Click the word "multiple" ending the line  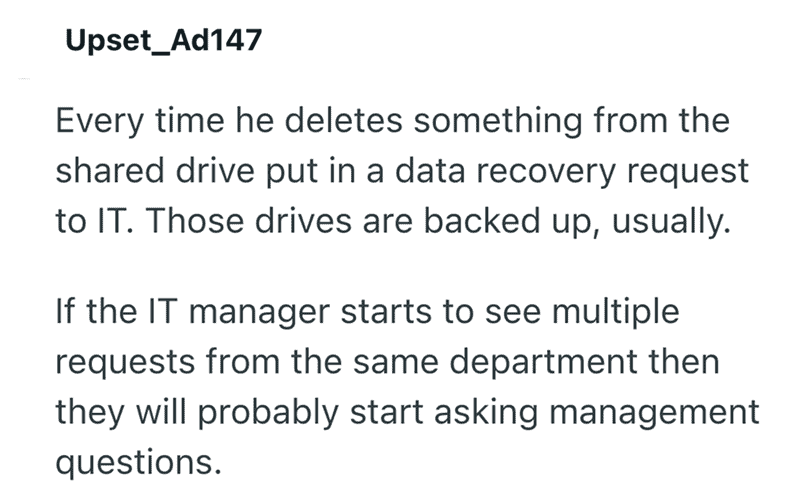(616, 313)
